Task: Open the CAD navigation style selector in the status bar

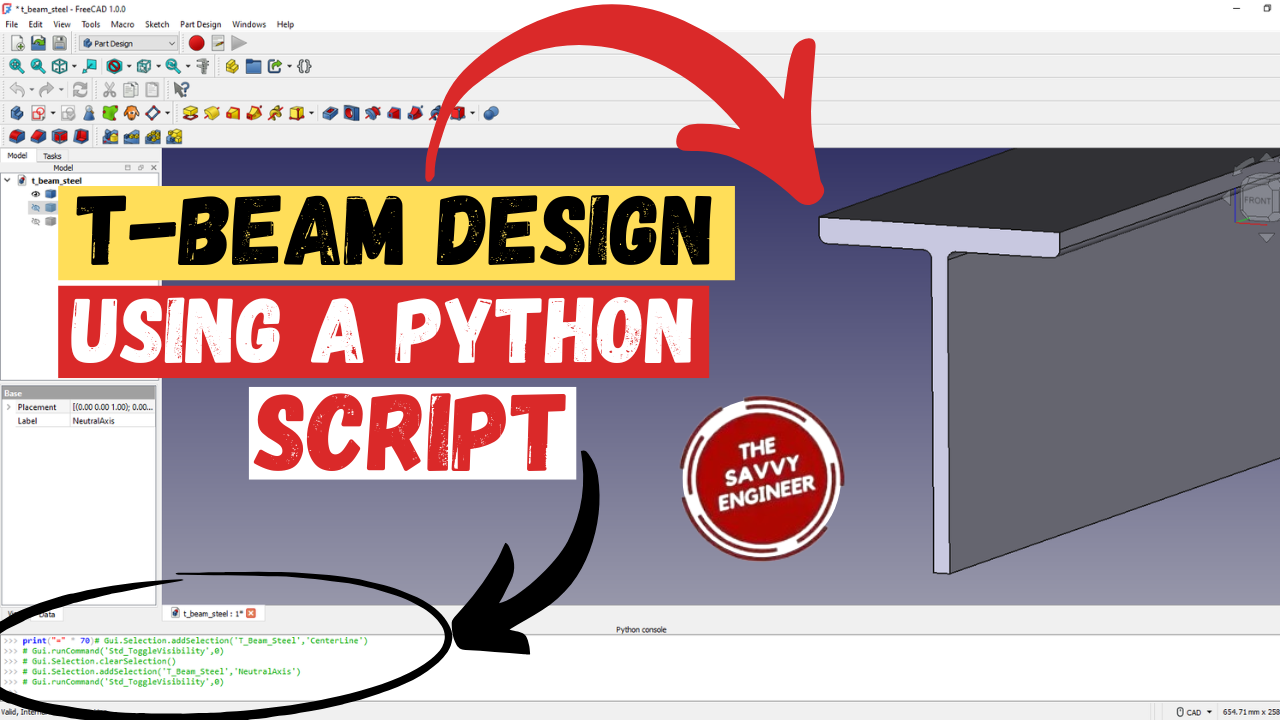Action: point(1190,711)
